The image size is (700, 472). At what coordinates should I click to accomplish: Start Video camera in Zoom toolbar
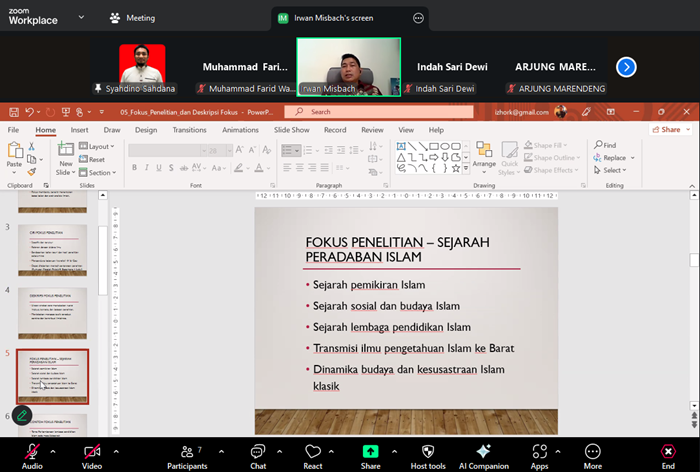click(x=92, y=456)
